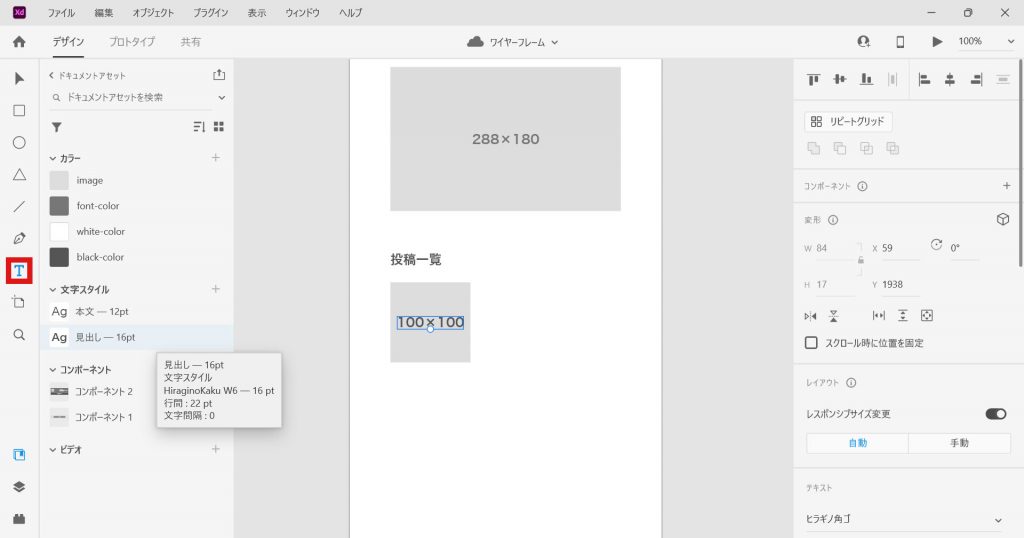
Task: Go to Home screen icon
Action: [x=19, y=42]
